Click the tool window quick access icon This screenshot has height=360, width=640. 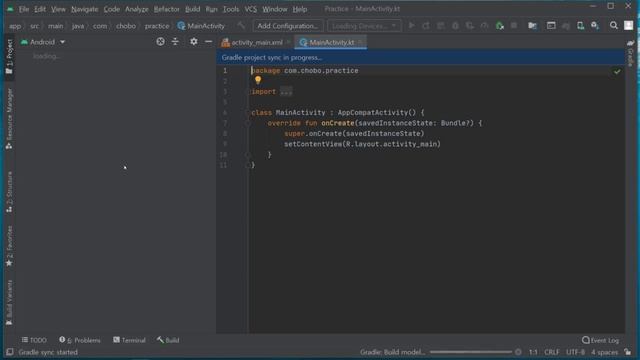point(9,352)
